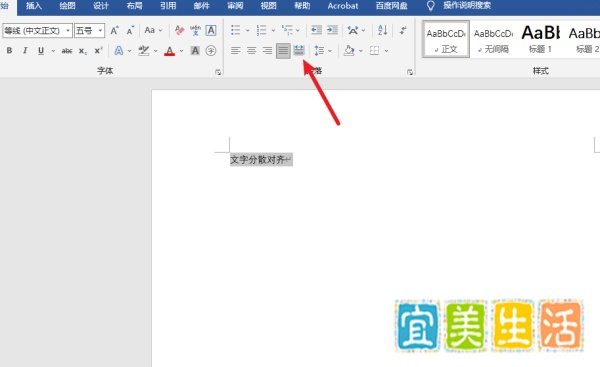
Task: Open the font dialog launcher in 字体 group
Action: tap(218, 72)
